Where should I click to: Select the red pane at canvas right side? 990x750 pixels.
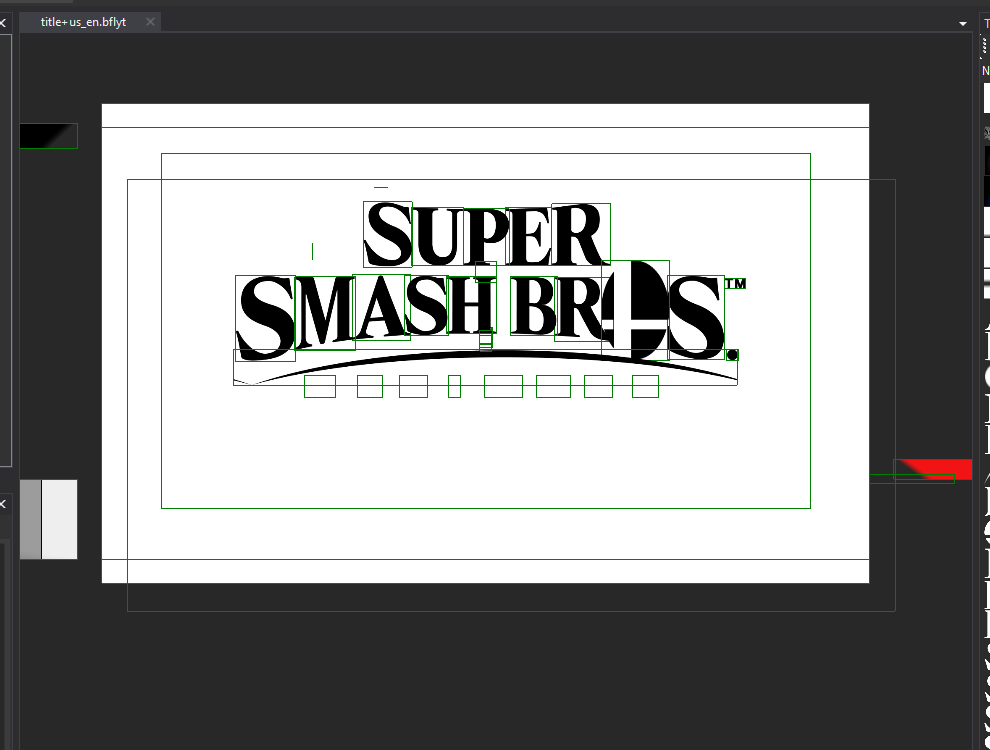[x=933, y=469]
